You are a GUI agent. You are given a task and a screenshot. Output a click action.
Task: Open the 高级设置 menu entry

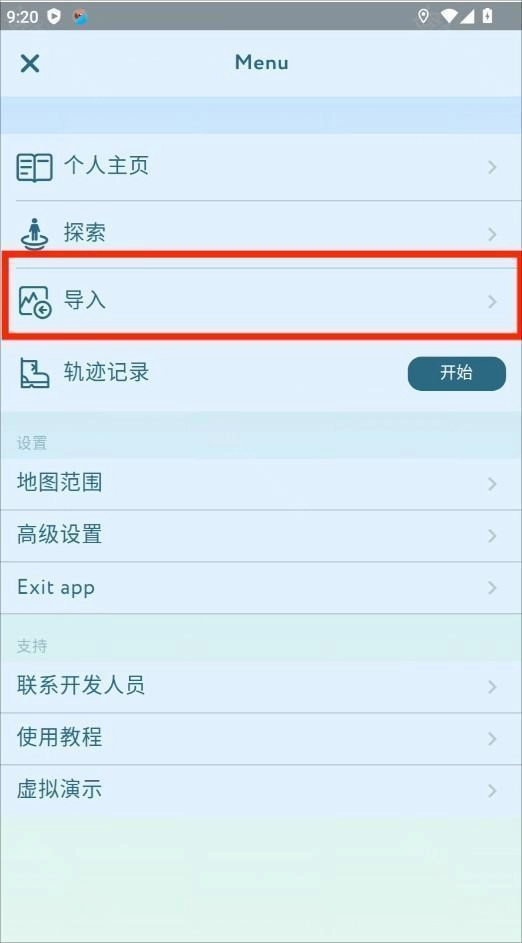click(261, 535)
